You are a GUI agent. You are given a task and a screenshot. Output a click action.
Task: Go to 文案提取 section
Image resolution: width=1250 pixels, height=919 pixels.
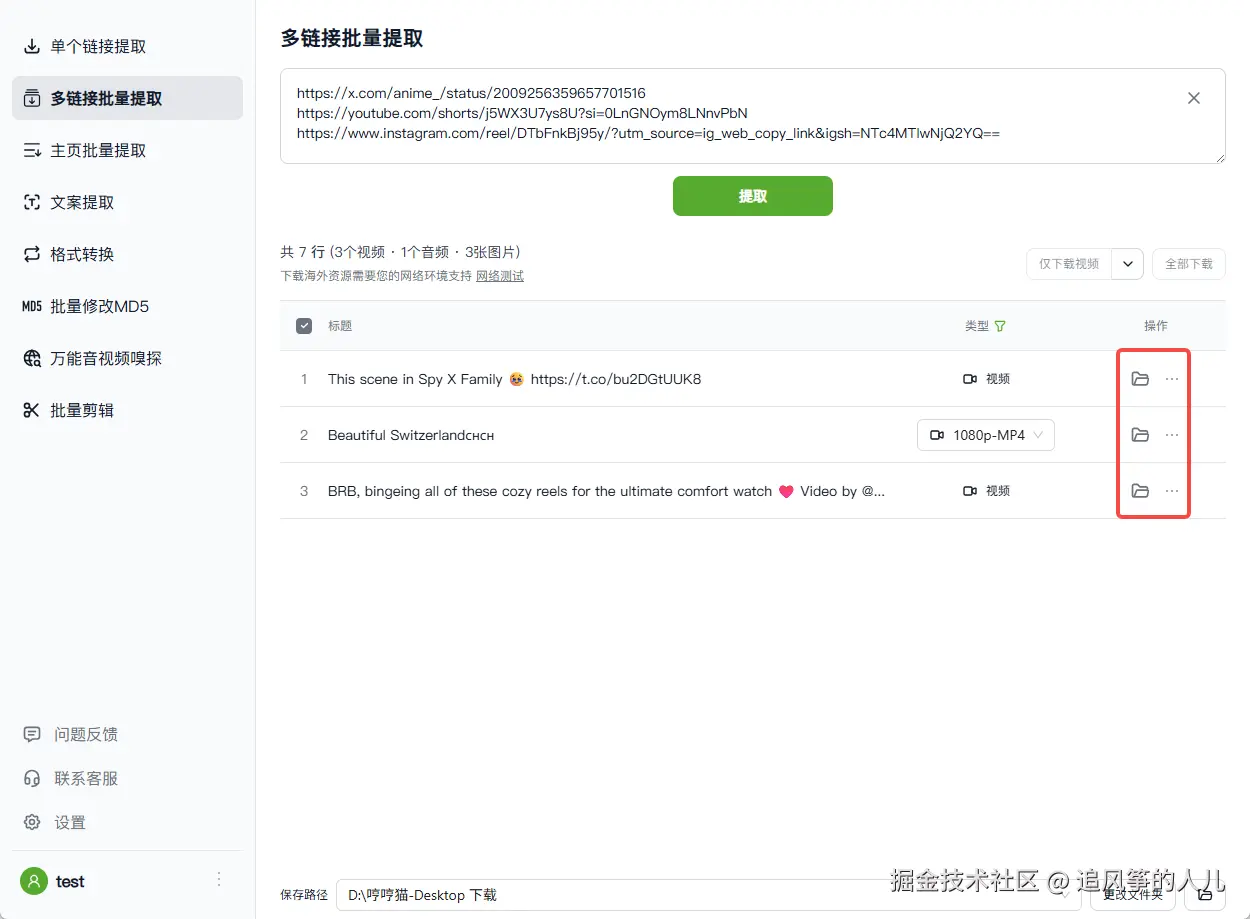pyautogui.click(x=127, y=202)
